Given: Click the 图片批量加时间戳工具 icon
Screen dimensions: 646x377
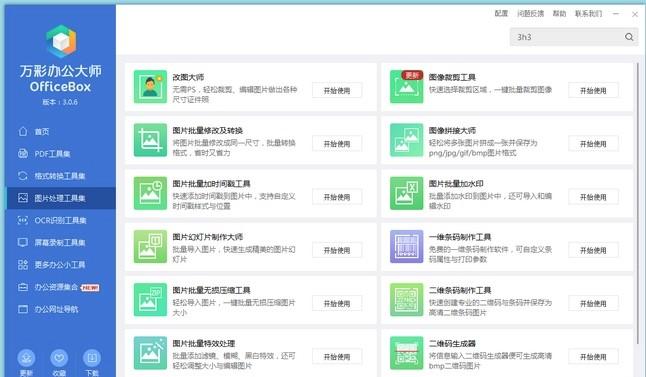Looking at the screenshot, I should click(150, 193).
